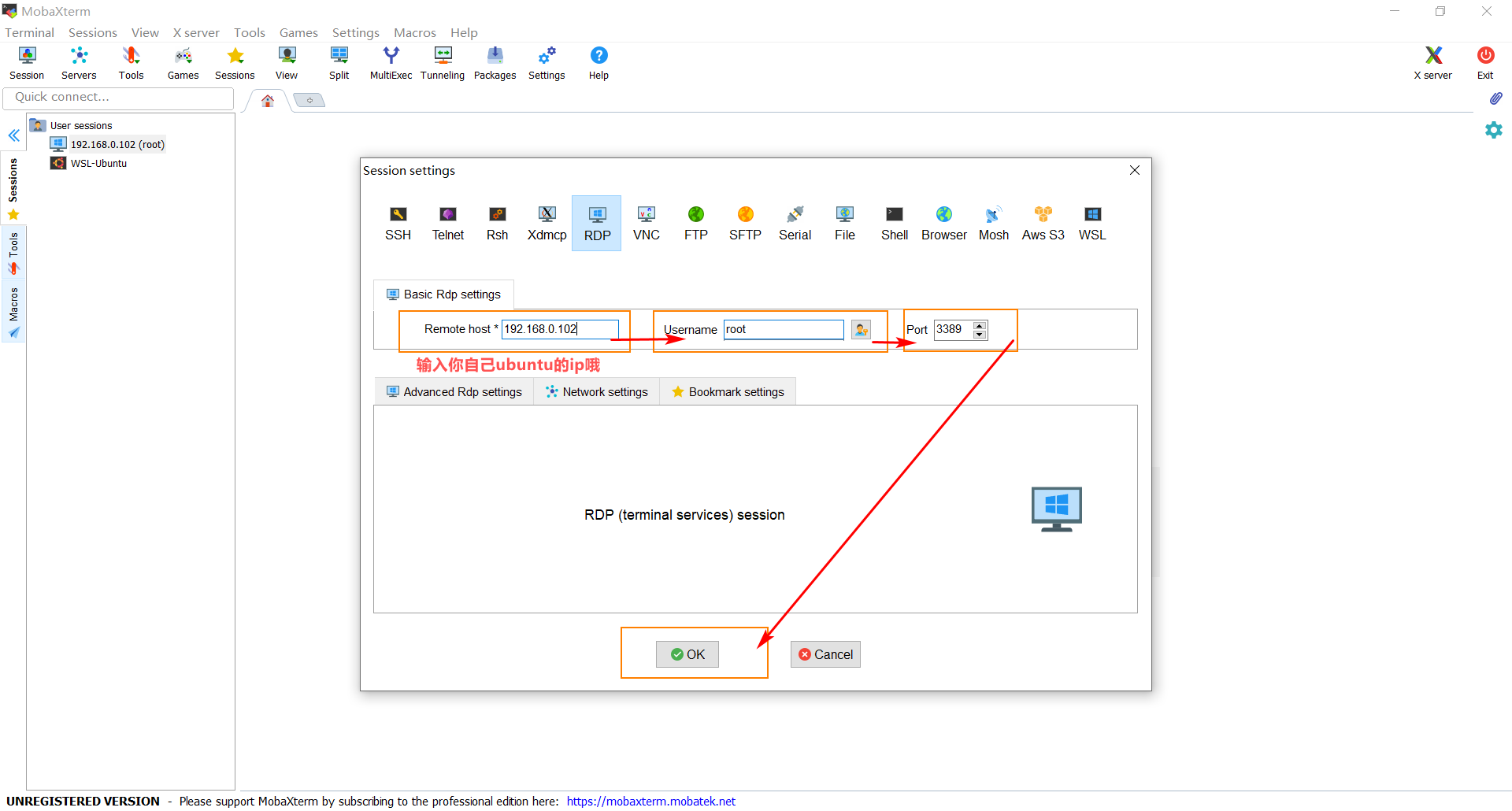Open the Games menu
Screen dimensions: 1512x811
298,32
